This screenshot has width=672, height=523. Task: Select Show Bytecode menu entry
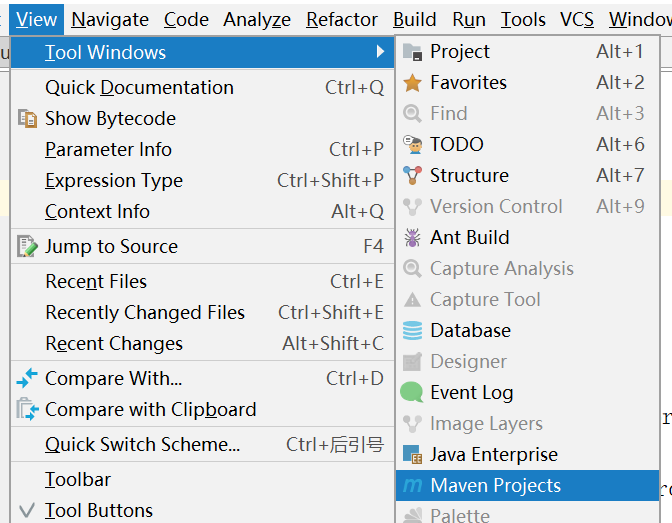pos(110,119)
